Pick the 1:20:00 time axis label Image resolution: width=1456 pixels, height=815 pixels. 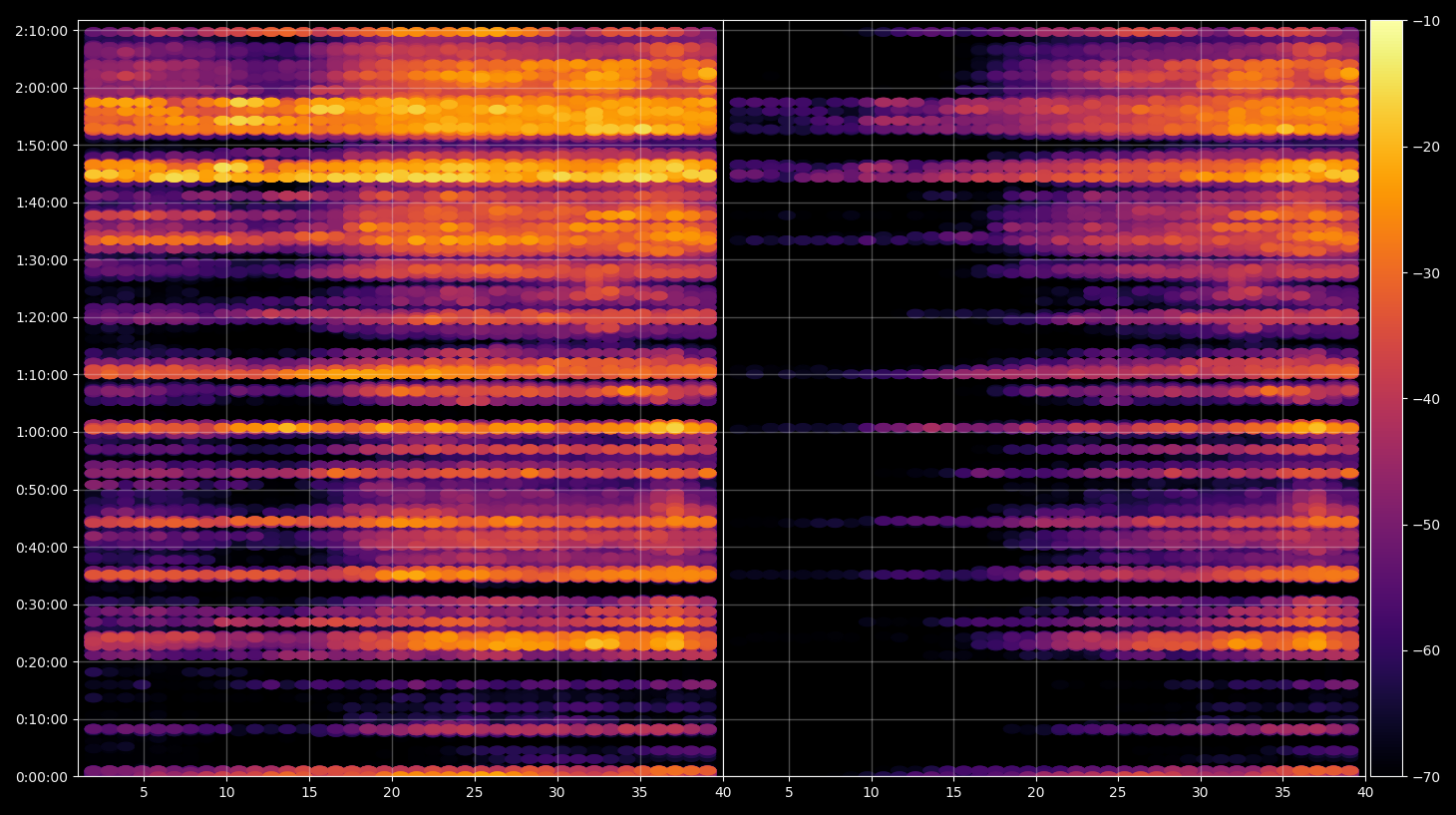(x=41, y=317)
